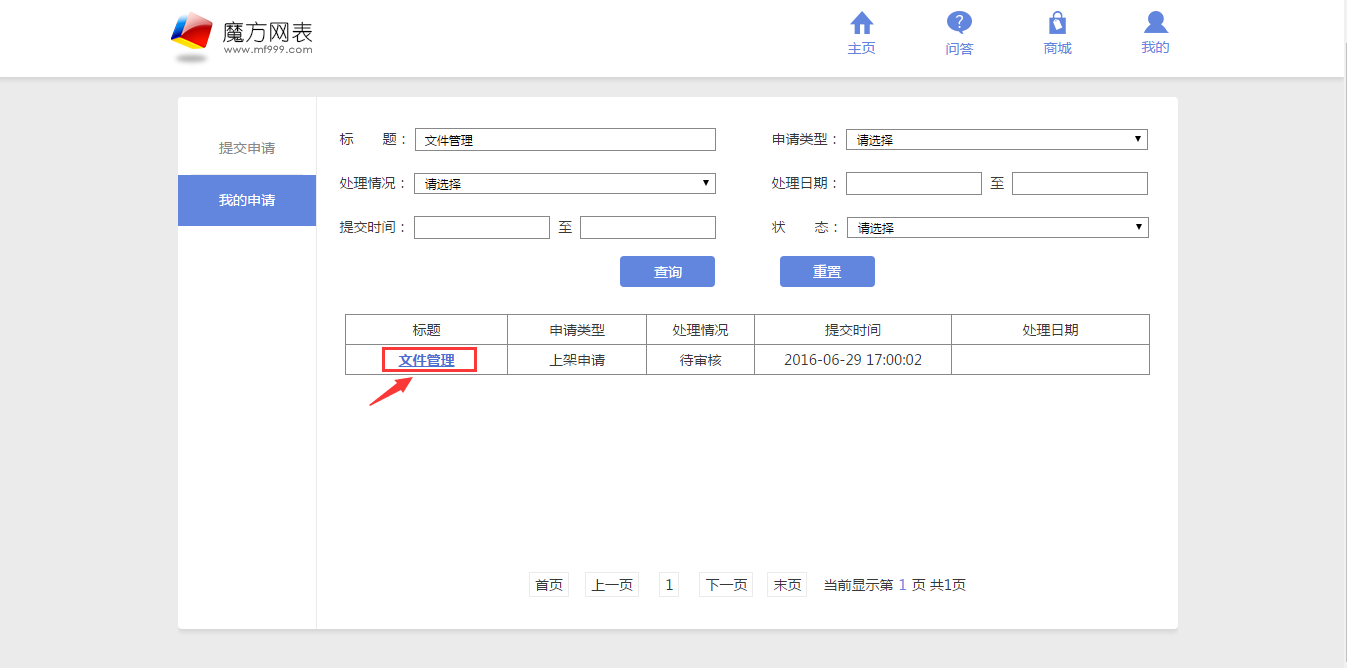Click the 申请类型 column header

(577, 330)
